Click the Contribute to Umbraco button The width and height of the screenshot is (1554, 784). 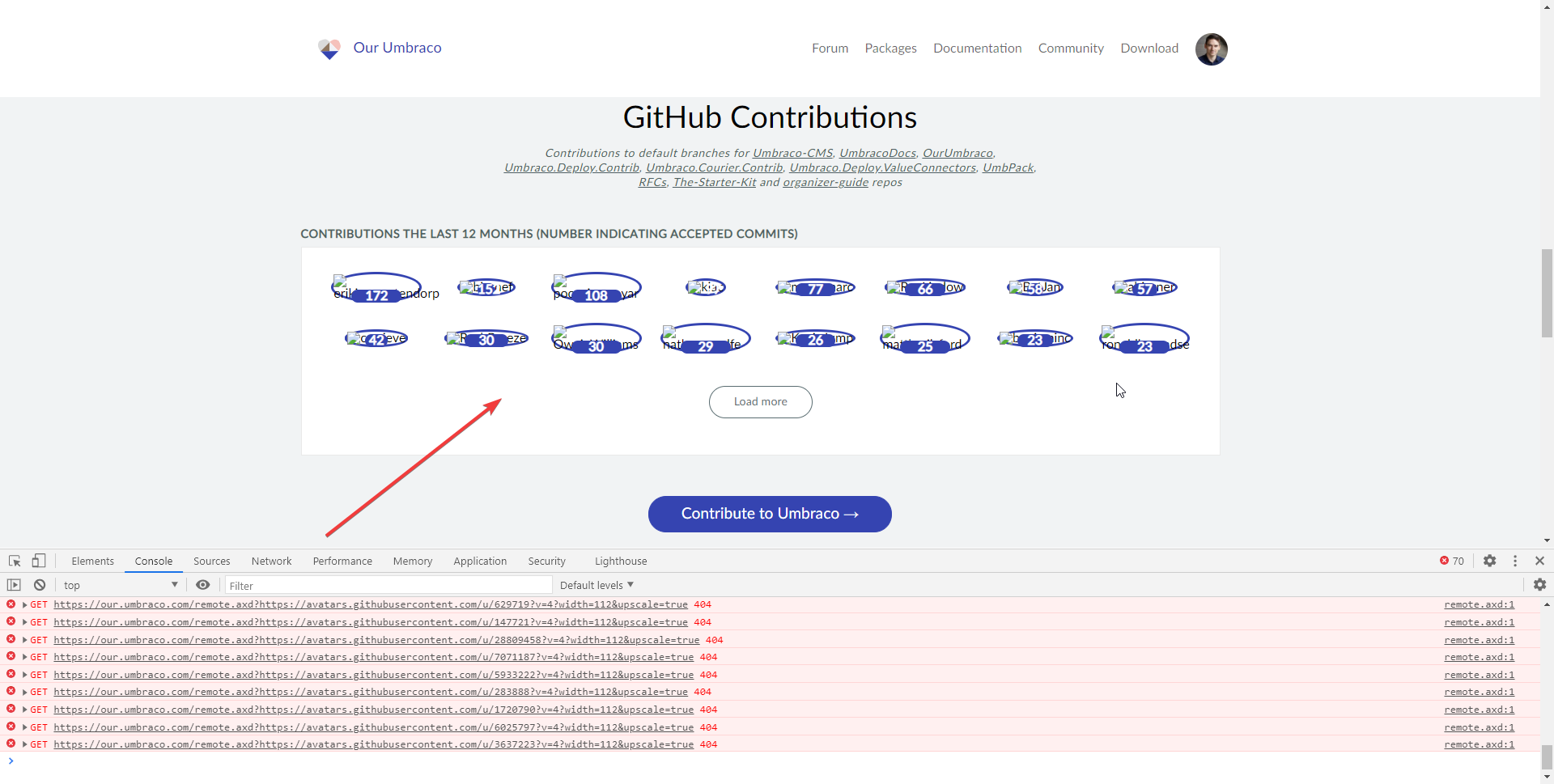769,514
